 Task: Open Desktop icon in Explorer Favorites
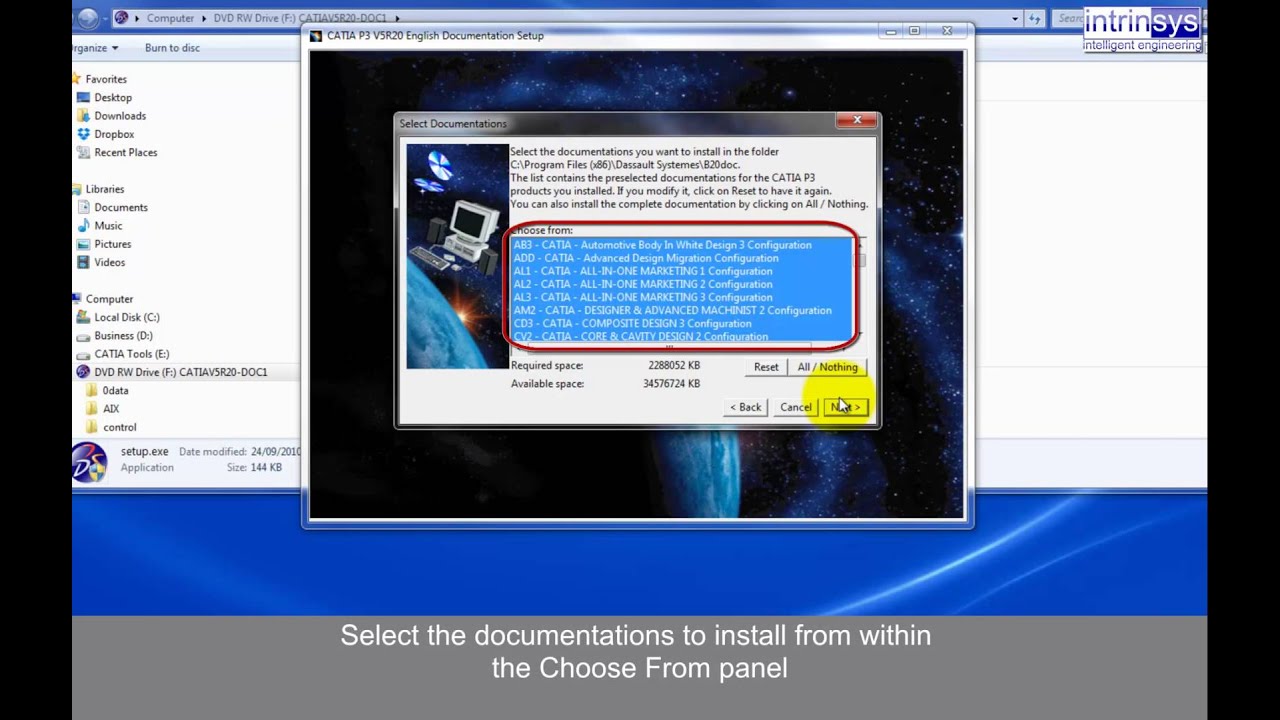click(x=84, y=98)
